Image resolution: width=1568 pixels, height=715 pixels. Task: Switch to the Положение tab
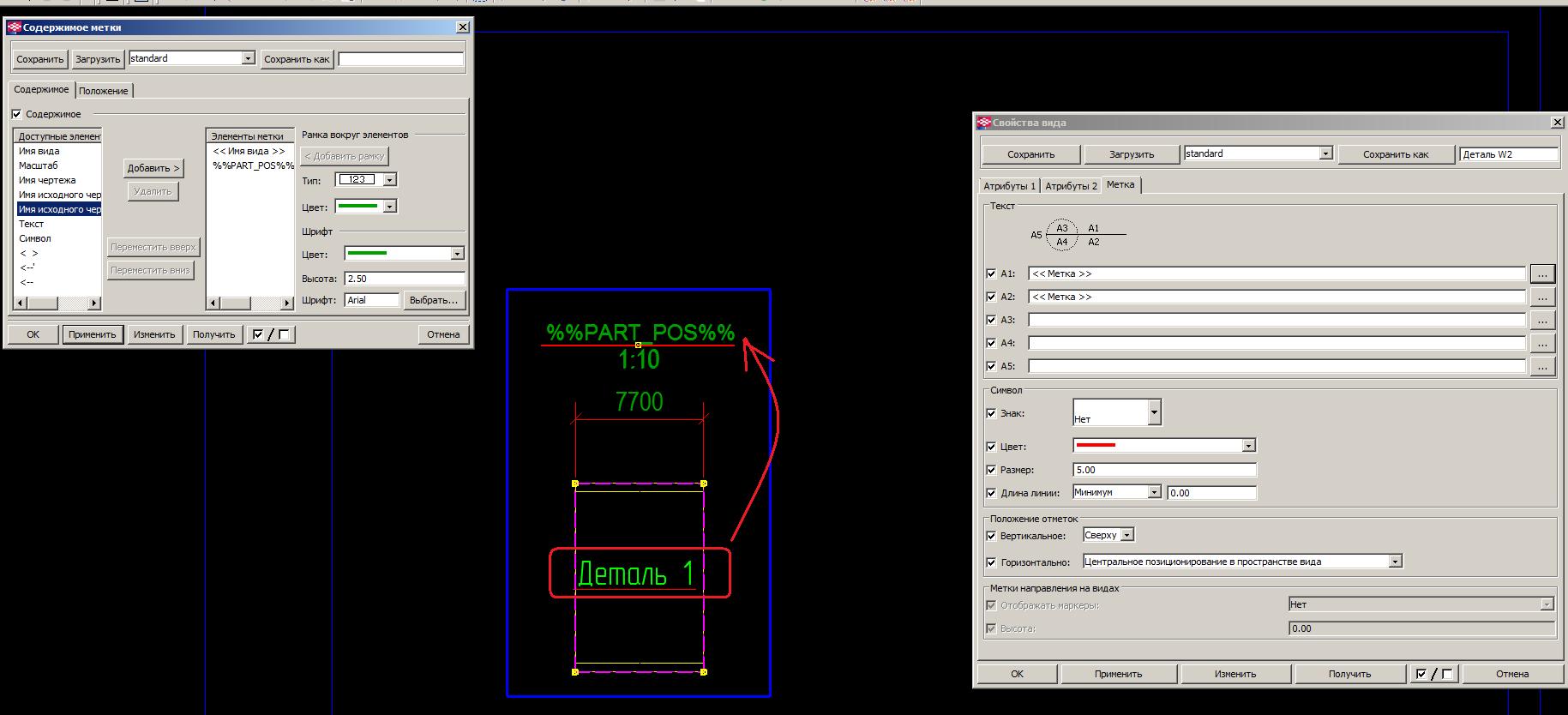tap(104, 91)
